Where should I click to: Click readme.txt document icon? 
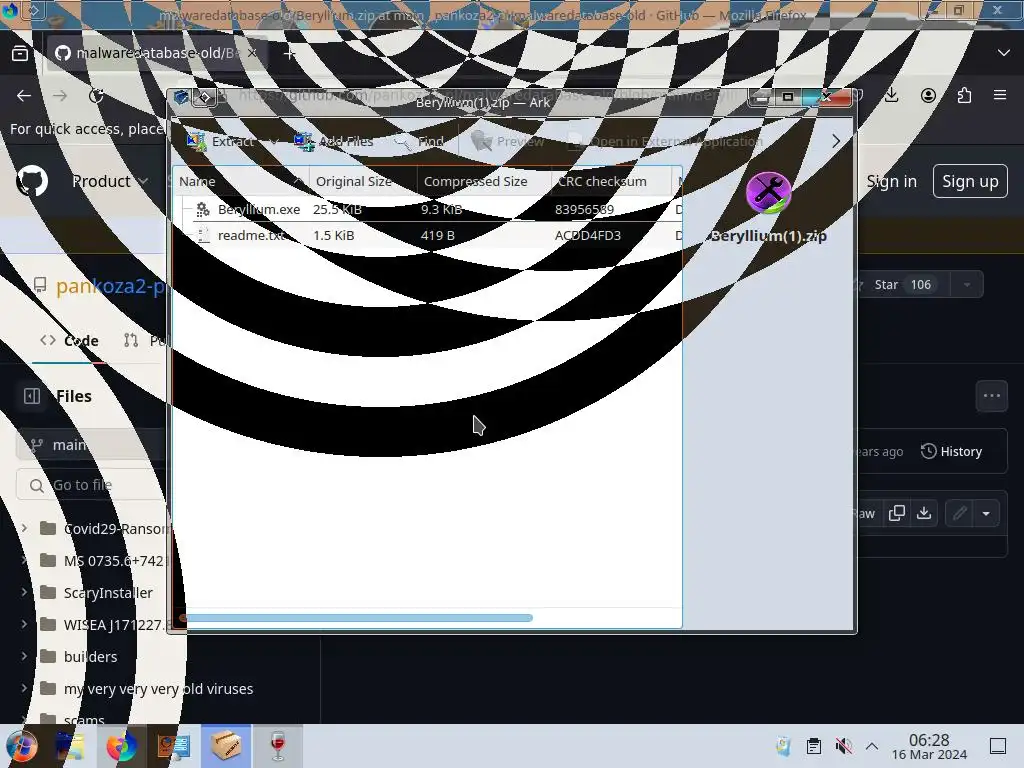pyautogui.click(x=203, y=235)
